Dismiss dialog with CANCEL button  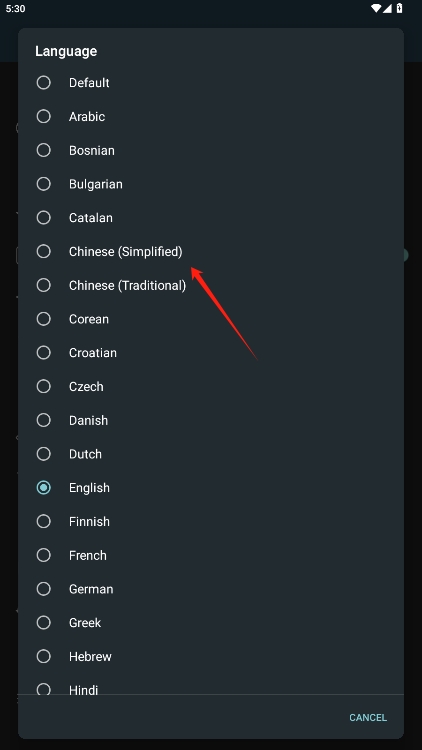pos(368,717)
